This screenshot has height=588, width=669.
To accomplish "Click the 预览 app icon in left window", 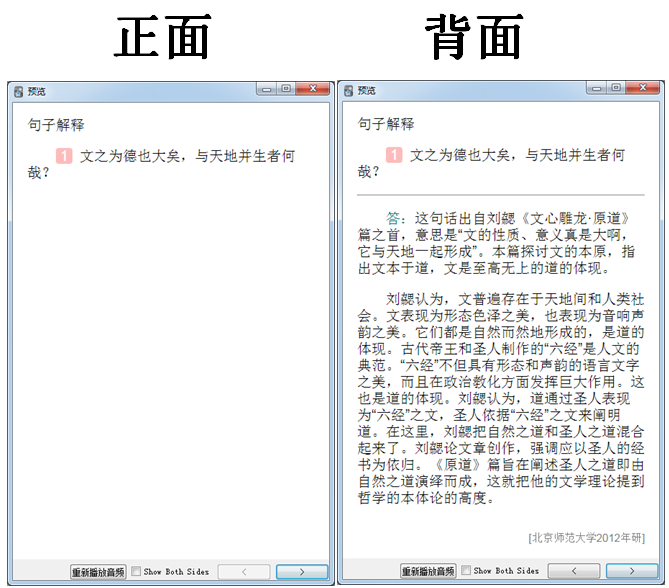I will click(x=18, y=92).
